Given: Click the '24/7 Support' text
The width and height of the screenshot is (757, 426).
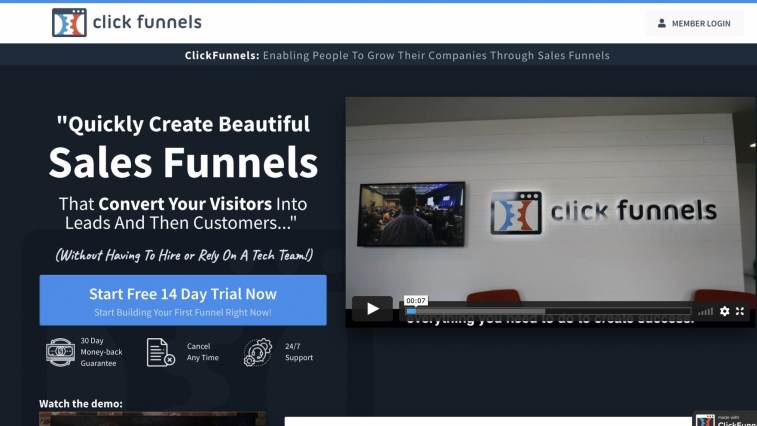Looking at the screenshot, I should click(299, 352).
